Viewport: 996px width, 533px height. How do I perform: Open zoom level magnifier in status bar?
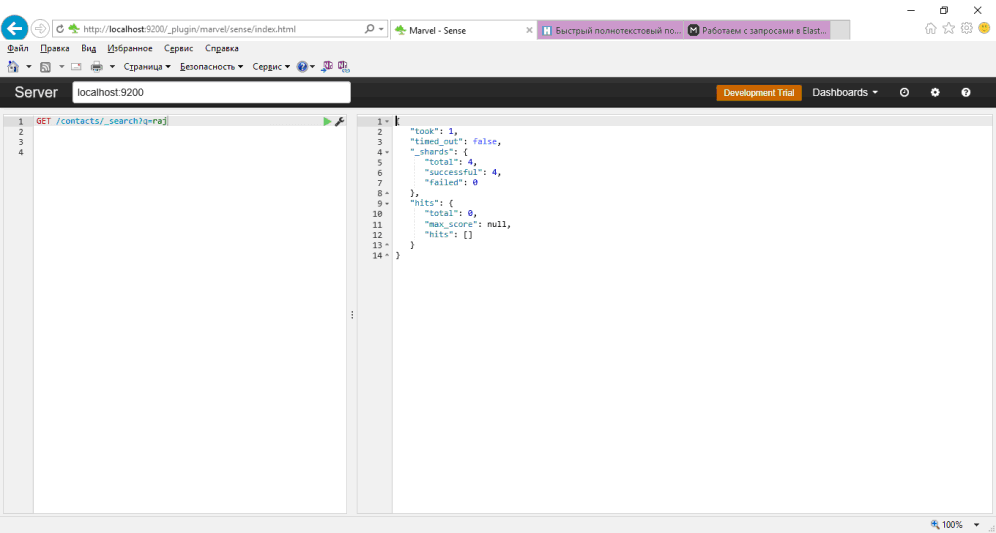tap(935, 525)
